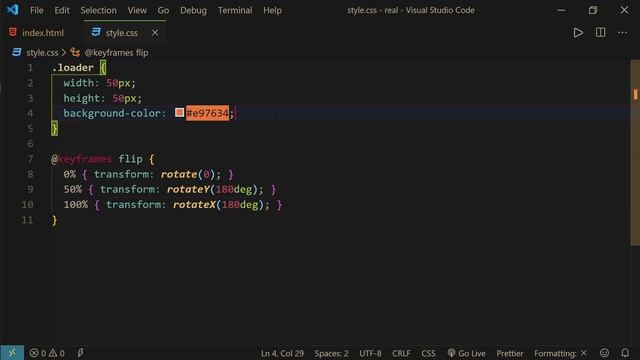Click the rotateY function on line 9
Image resolution: width=640 pixels, height=360 pixels.
(x=188, y=189)
